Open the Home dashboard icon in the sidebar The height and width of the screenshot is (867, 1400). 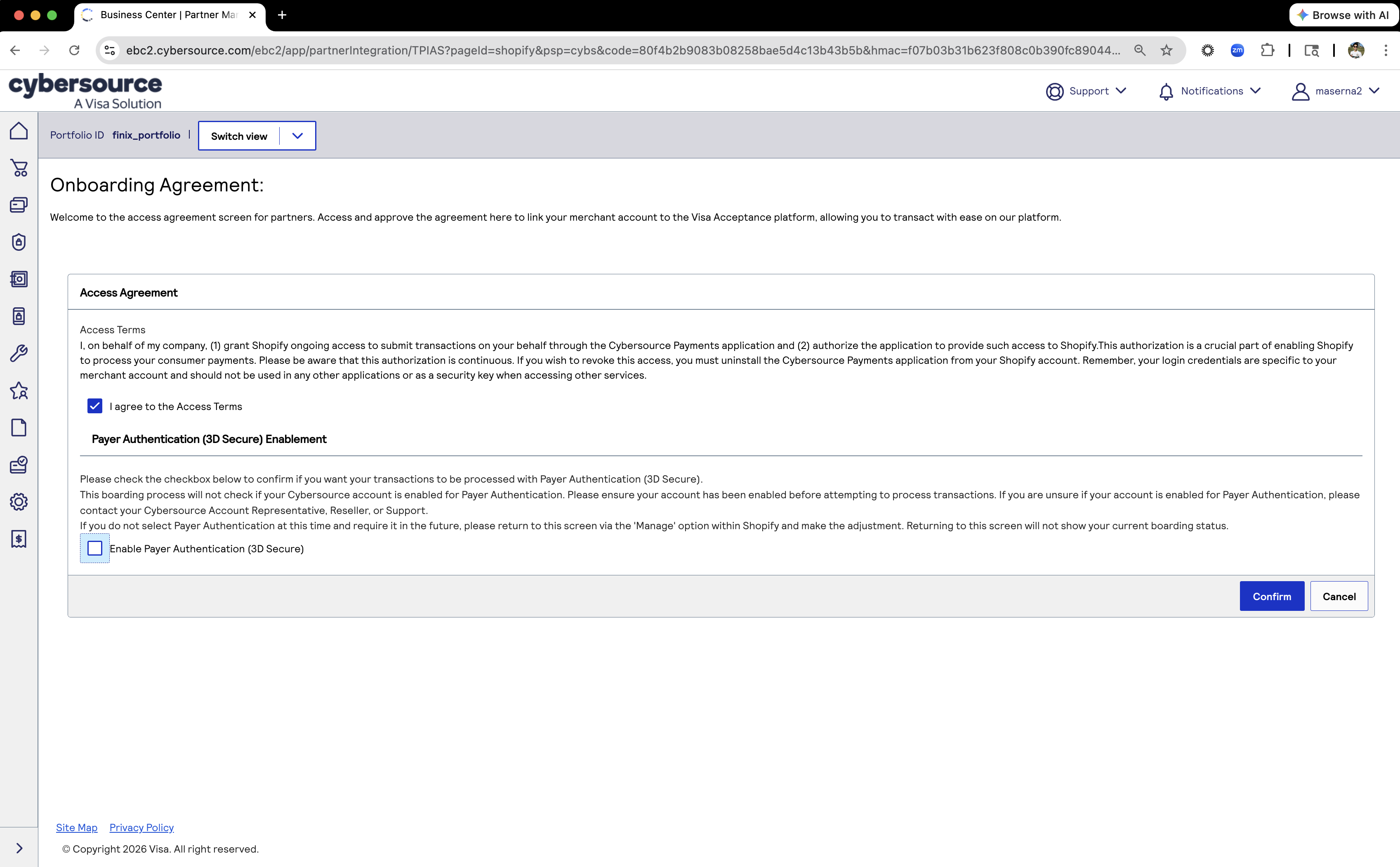(x=19, y=130)
